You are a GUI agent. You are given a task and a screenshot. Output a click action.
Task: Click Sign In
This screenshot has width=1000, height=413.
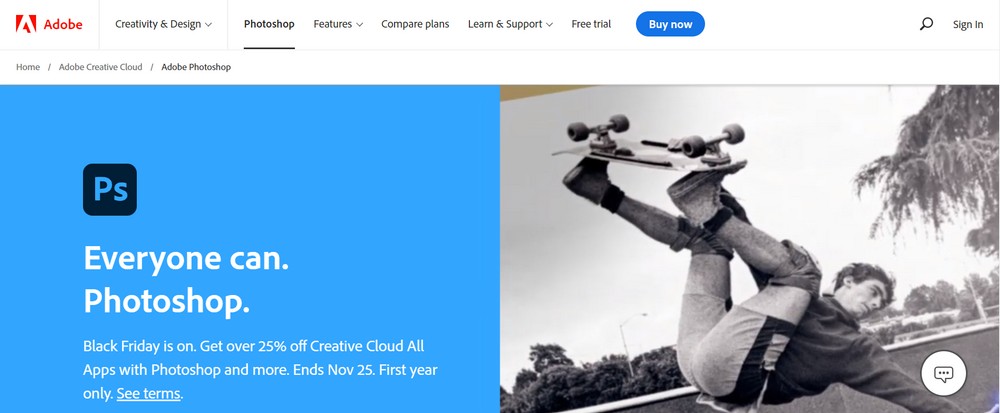point(967,24)
